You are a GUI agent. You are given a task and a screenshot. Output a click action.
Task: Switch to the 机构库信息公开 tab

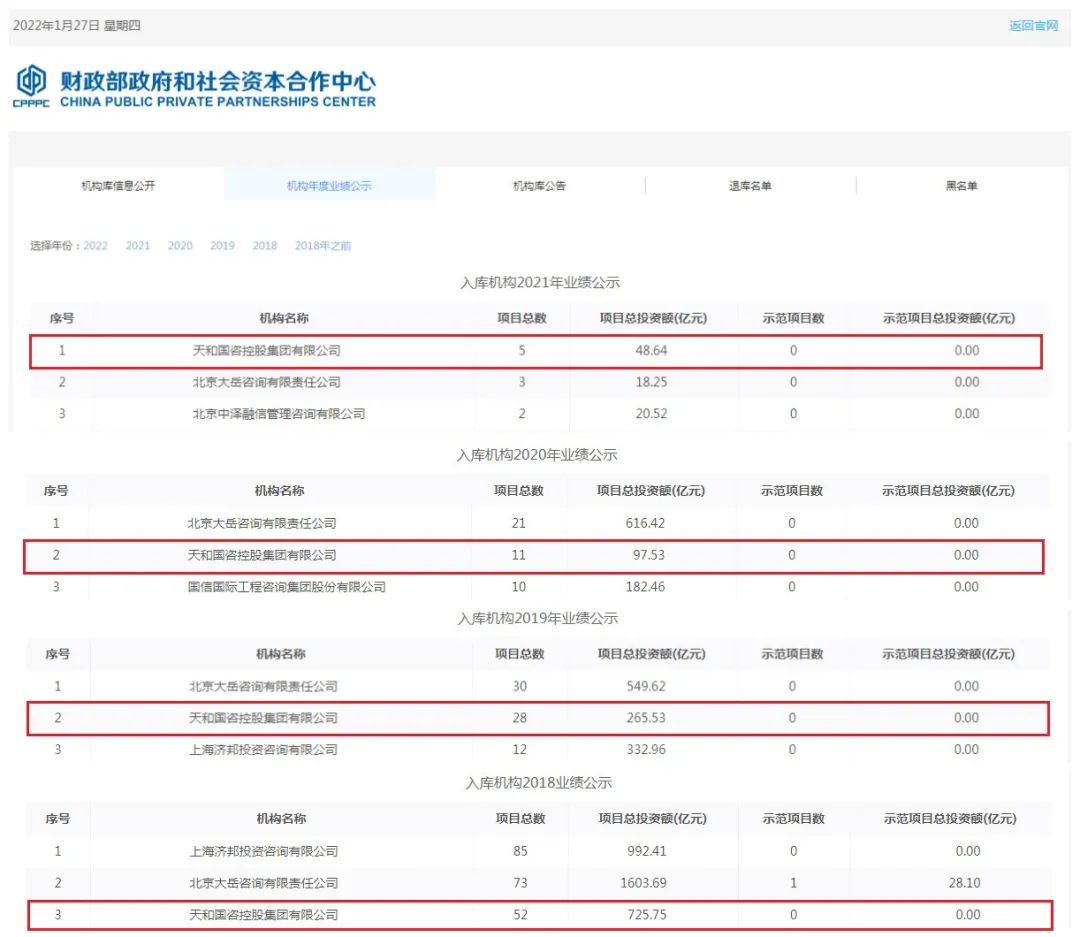pyautogui.click(x=118, y=185)
